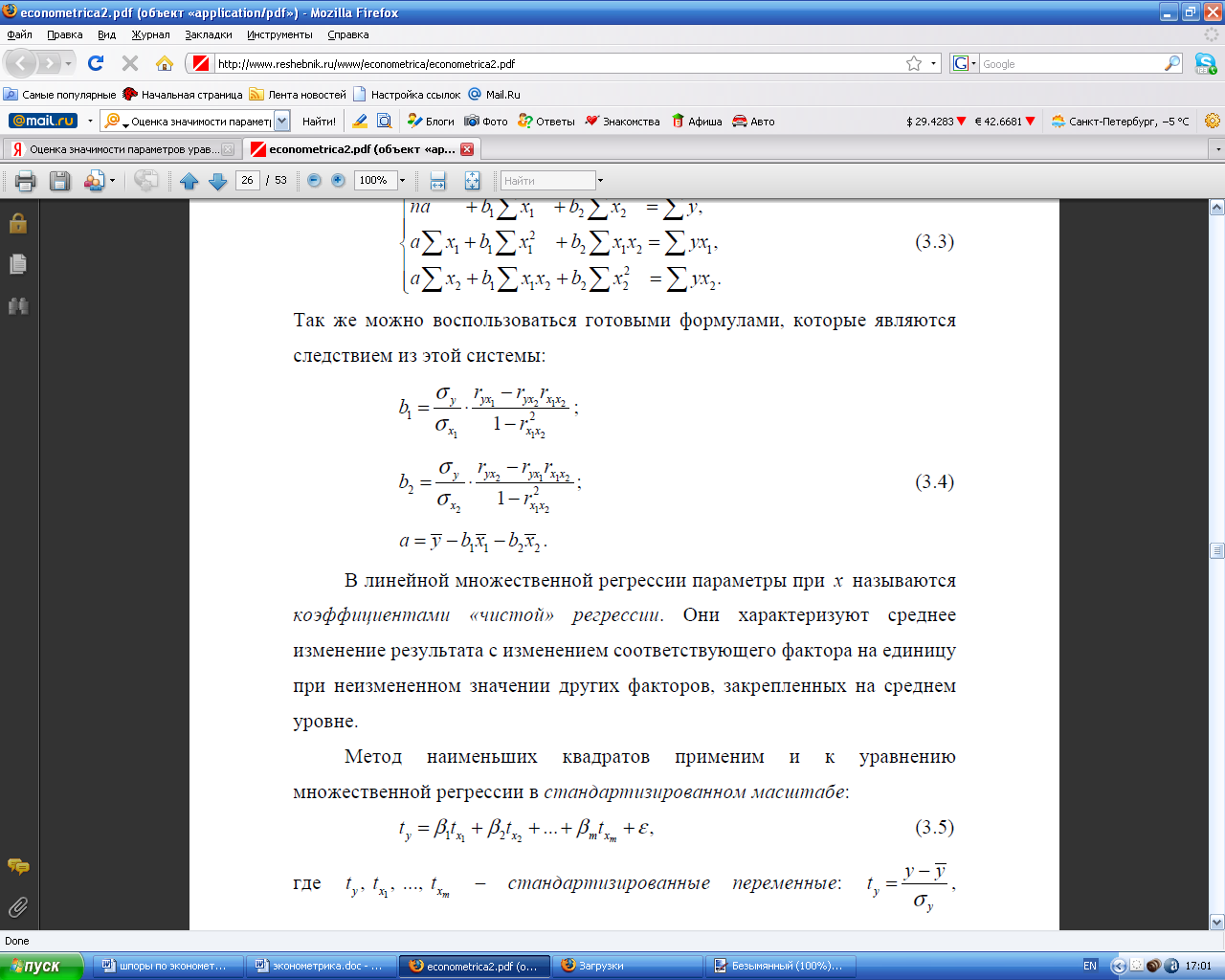Expand the mail.ru search suggestions dropdown
1225x980 pixels.
point(282,121)
